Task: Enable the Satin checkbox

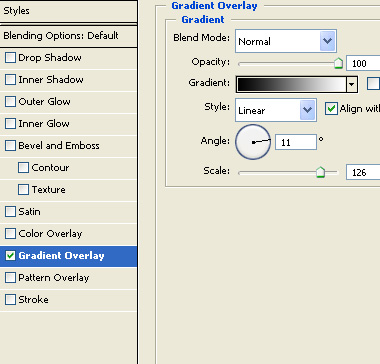Action: (x=10, y=212)
